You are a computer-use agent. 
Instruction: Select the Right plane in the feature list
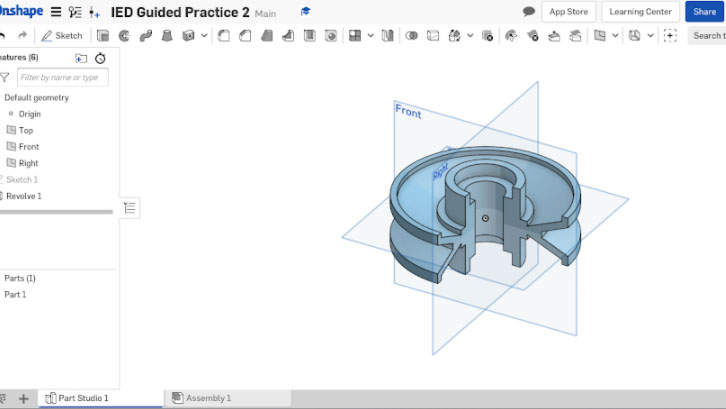28,163
